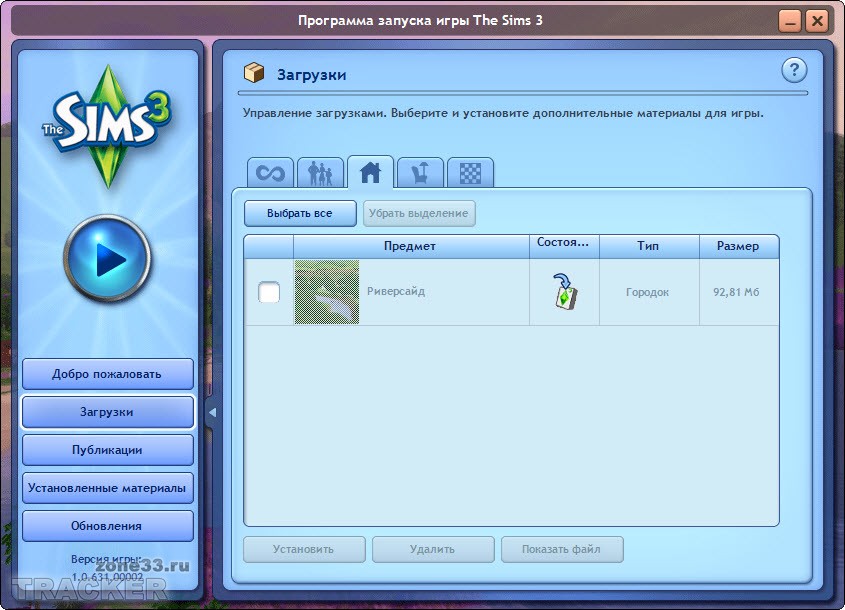Viewport: 845px width, 610px height.
Task: Open the Установленные материалы section
Action: pos(107,488)
